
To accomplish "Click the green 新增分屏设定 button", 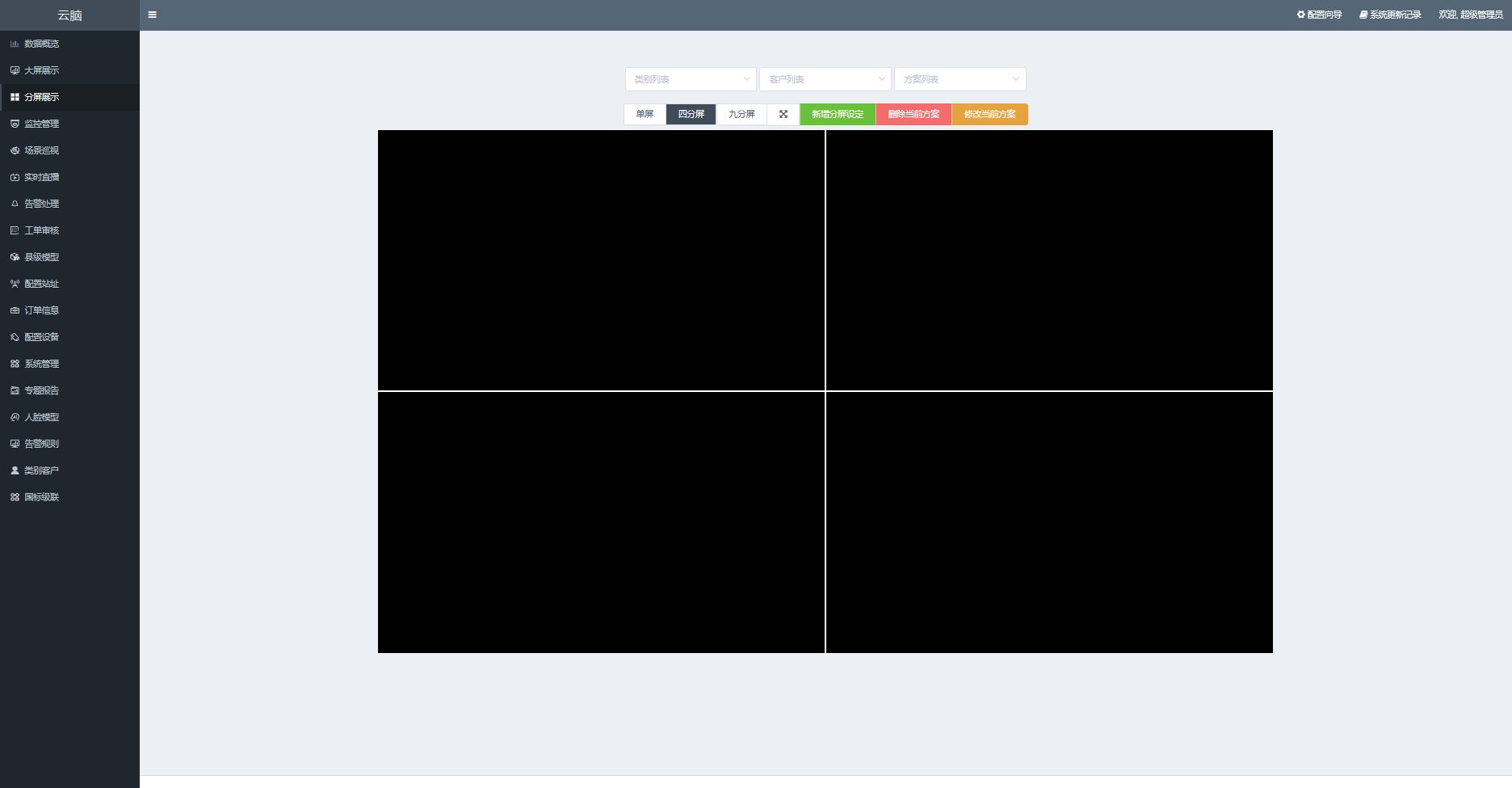I will [x=838, y=114].
